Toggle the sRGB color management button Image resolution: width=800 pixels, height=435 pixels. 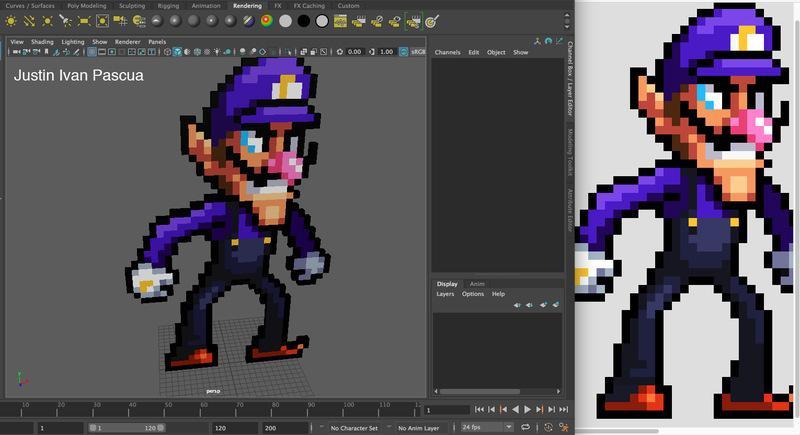pos(415,52)
